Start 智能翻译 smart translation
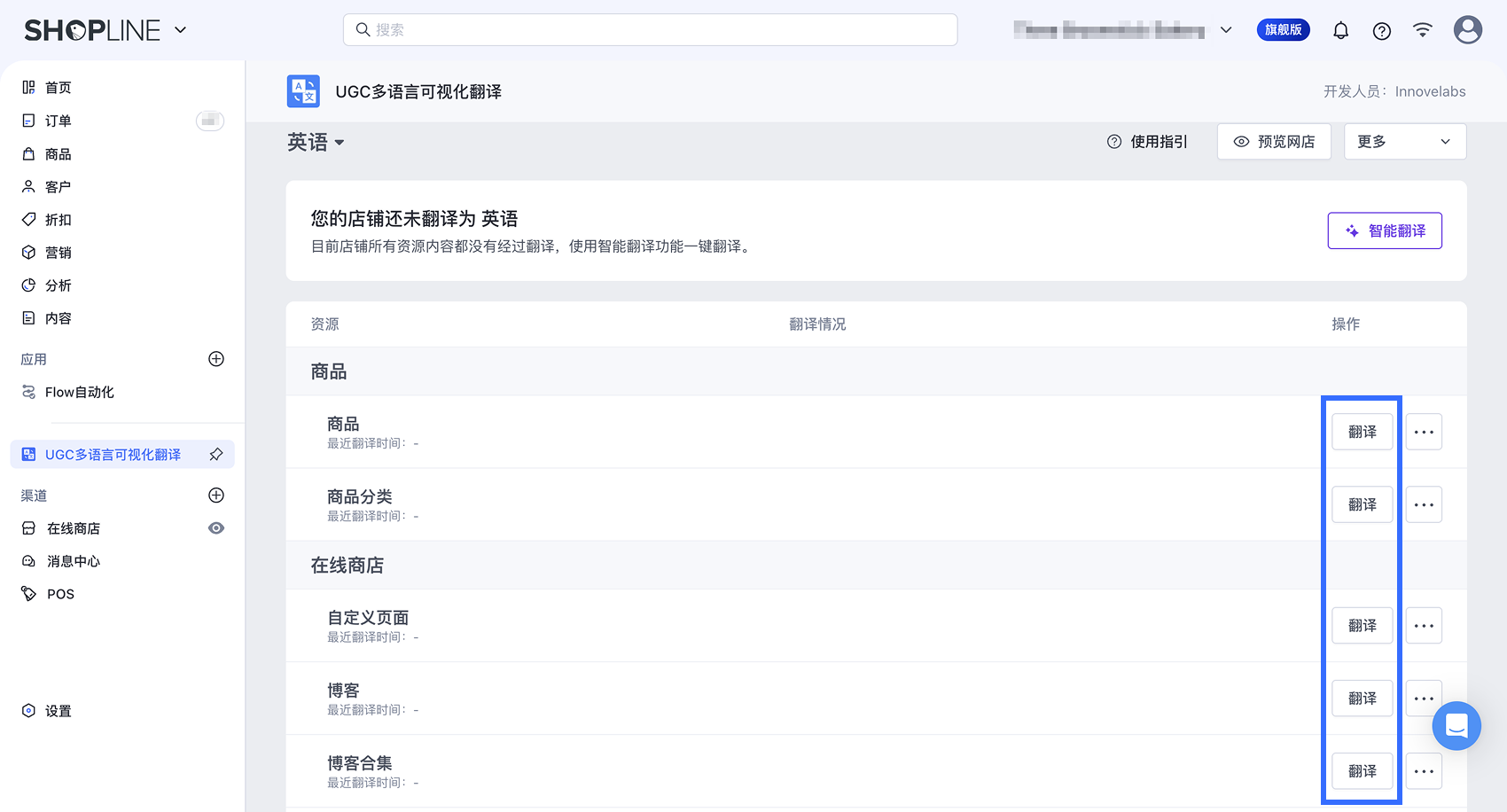The height and width of the screenshot is (812, 1507). [1385, 230]
